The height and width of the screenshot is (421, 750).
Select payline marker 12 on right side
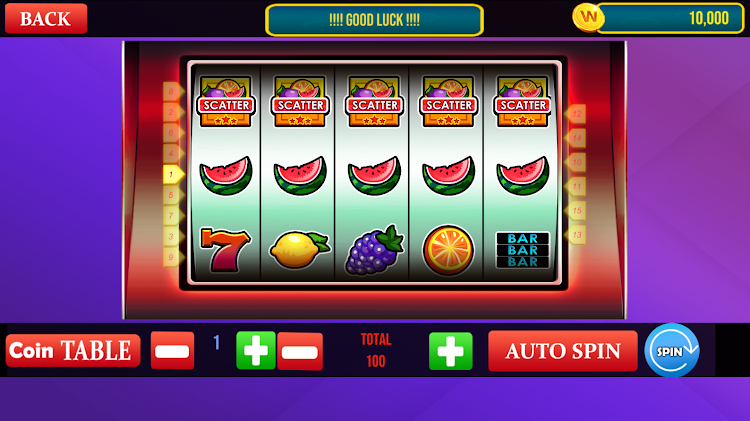pyautogui.click(x=575, y=114)
